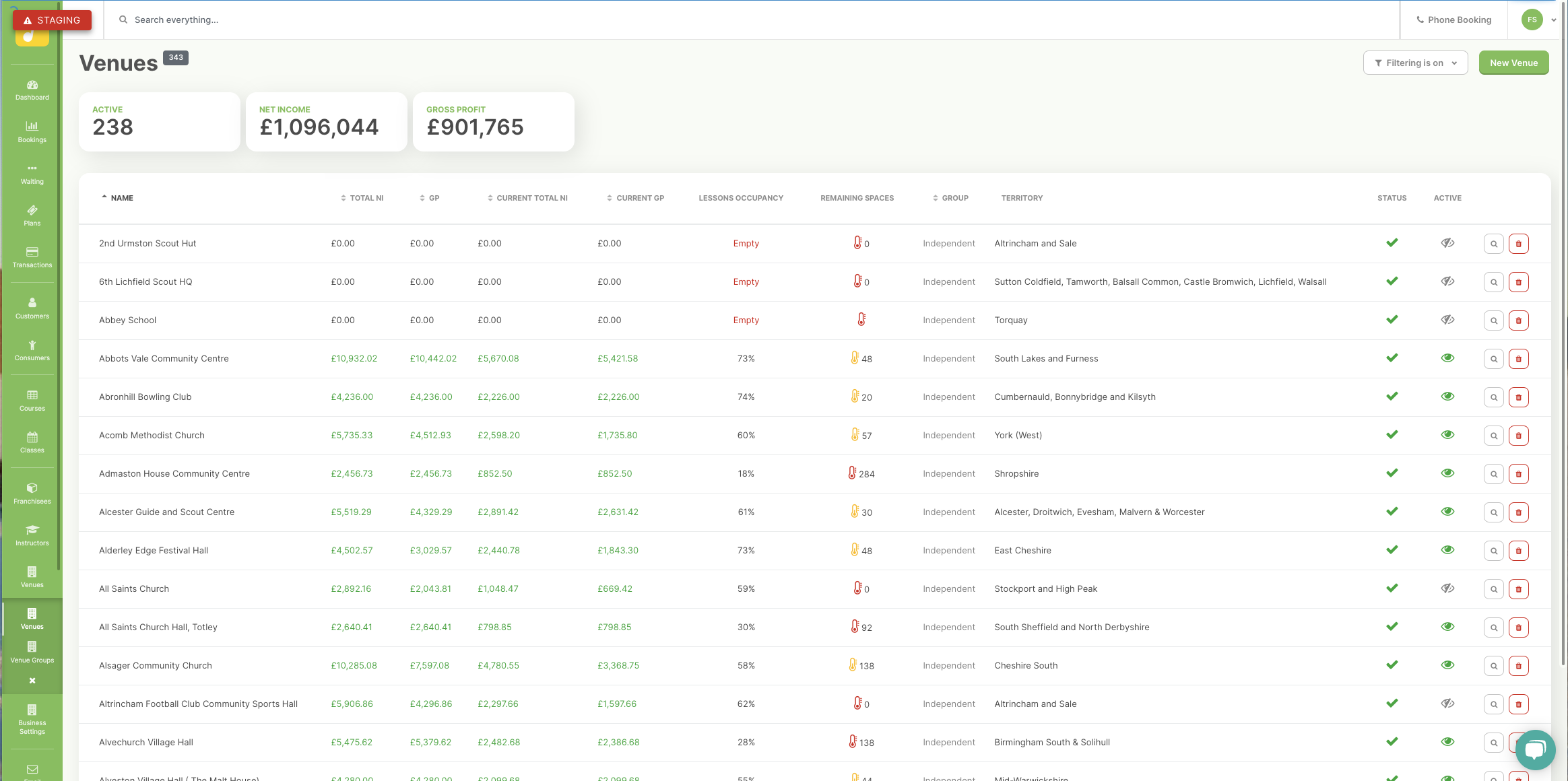
Task: Click the New Venue button
Action: (x=1513, y=63)
